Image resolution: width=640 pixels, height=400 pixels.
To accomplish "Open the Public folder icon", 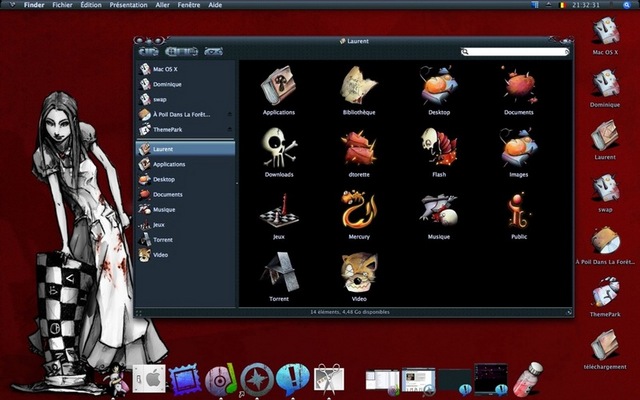I will click(x=519, y=211).
